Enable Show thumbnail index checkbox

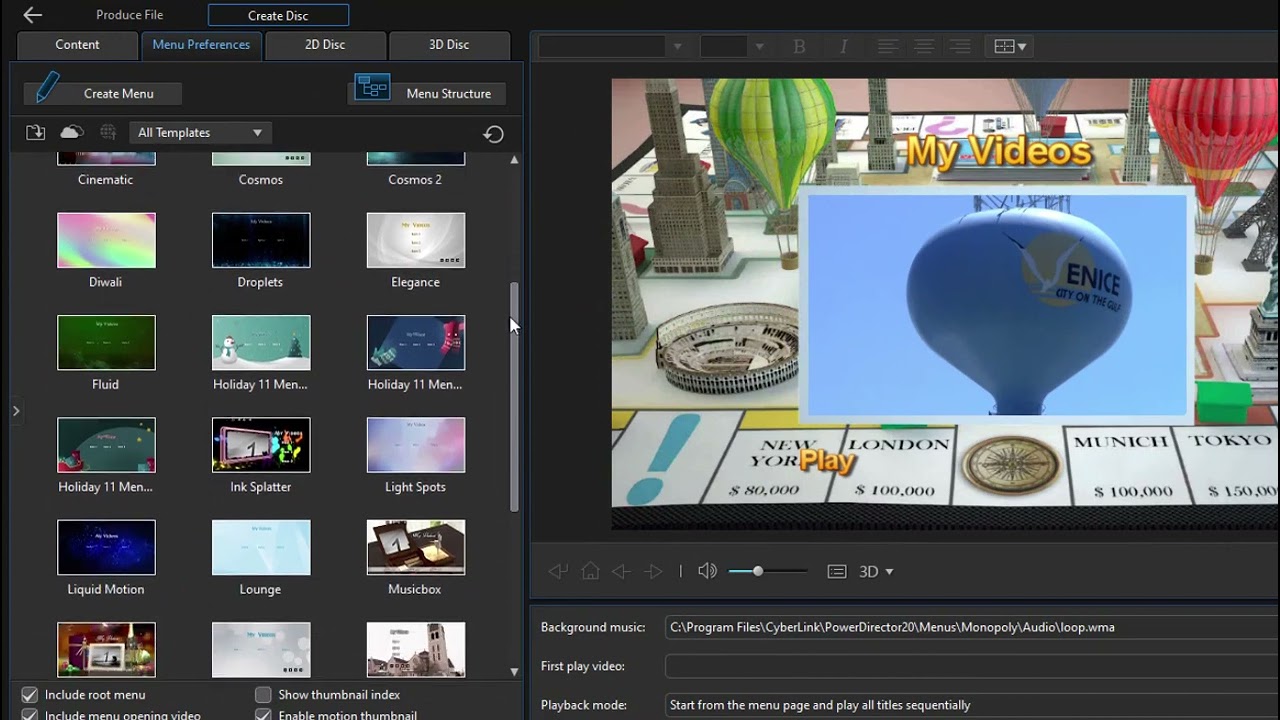[263, 694]
